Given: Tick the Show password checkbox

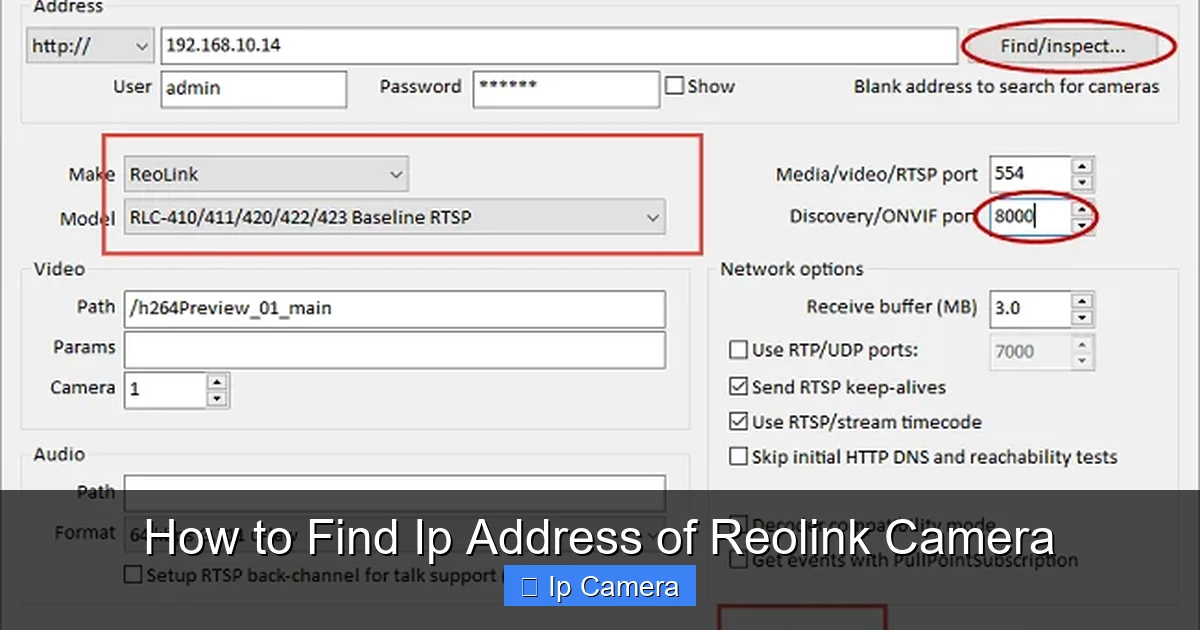Looking at the screenshot, I should coord(675,86).
